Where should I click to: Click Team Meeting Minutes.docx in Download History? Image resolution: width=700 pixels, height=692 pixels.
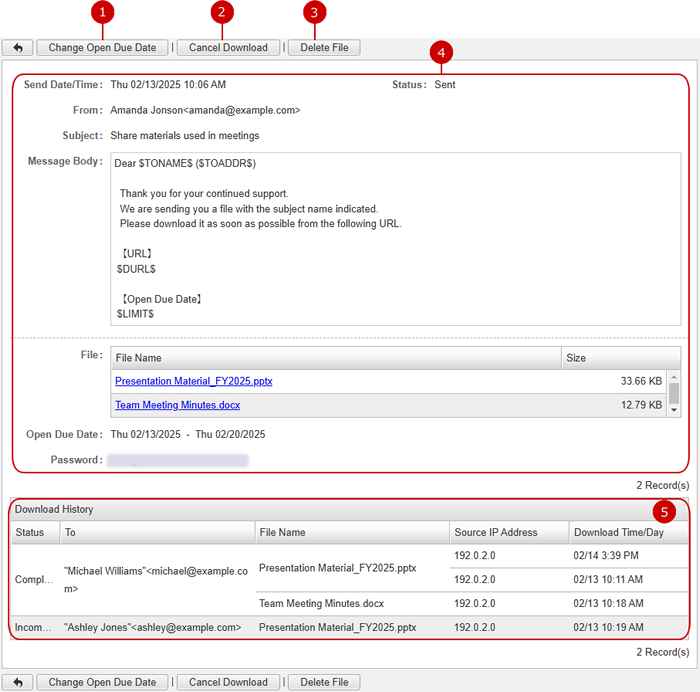(321, 604)
